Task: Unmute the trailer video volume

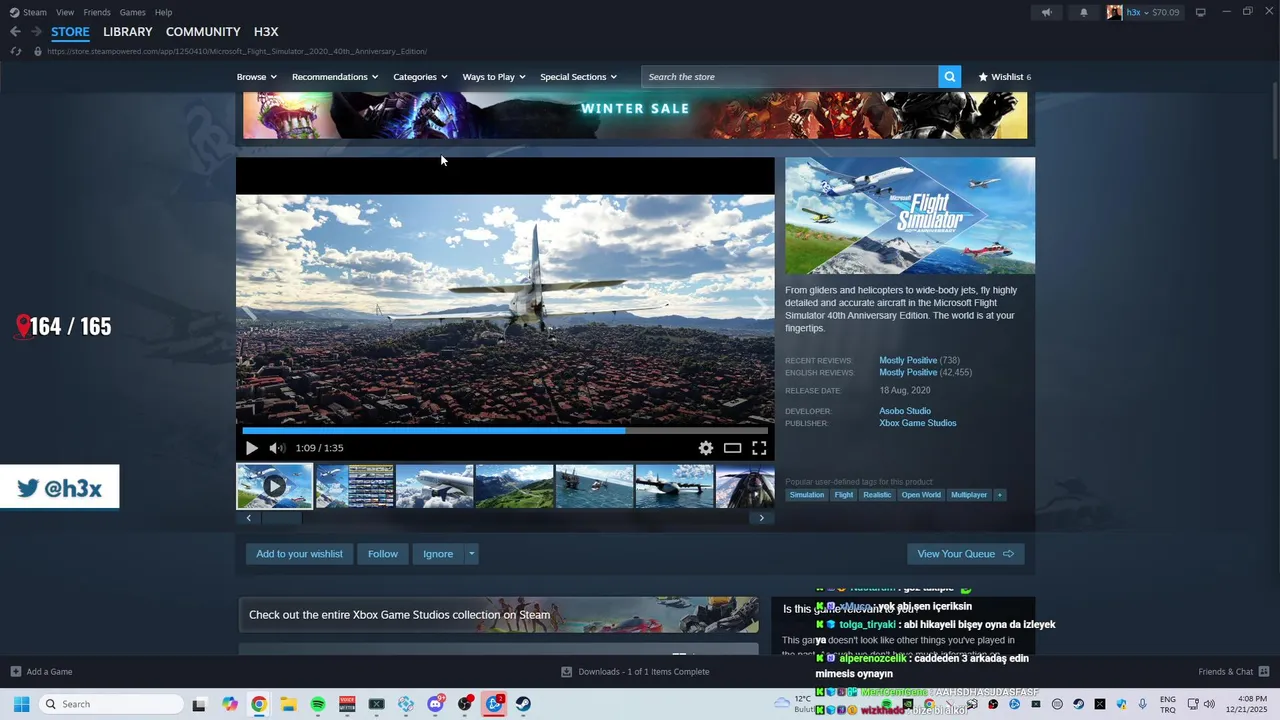Action: pyautogui.click(x=277, y=448)
